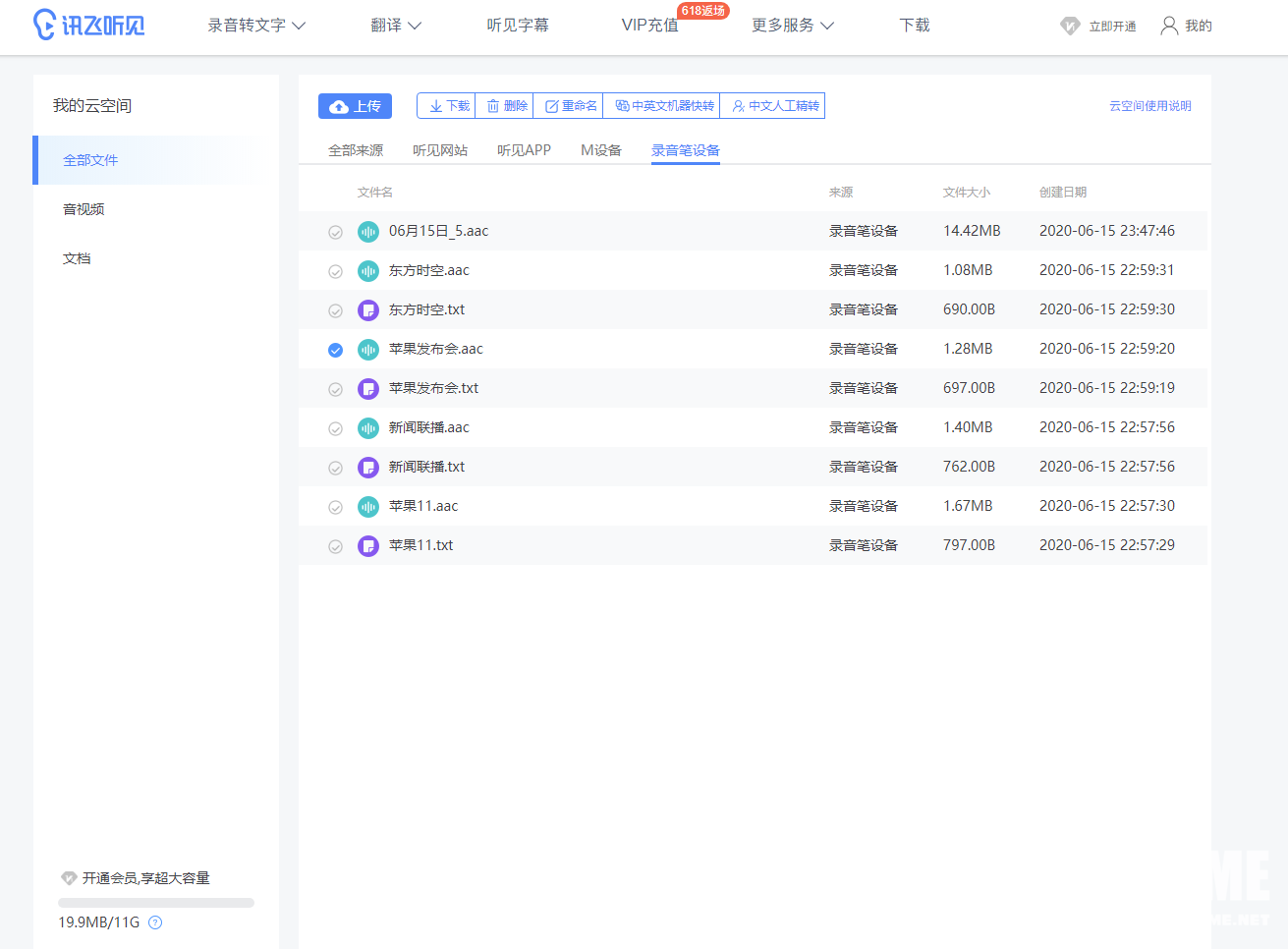Open the VIP充值 menu item
1288x949 pixels.
(x=650, y=26)
